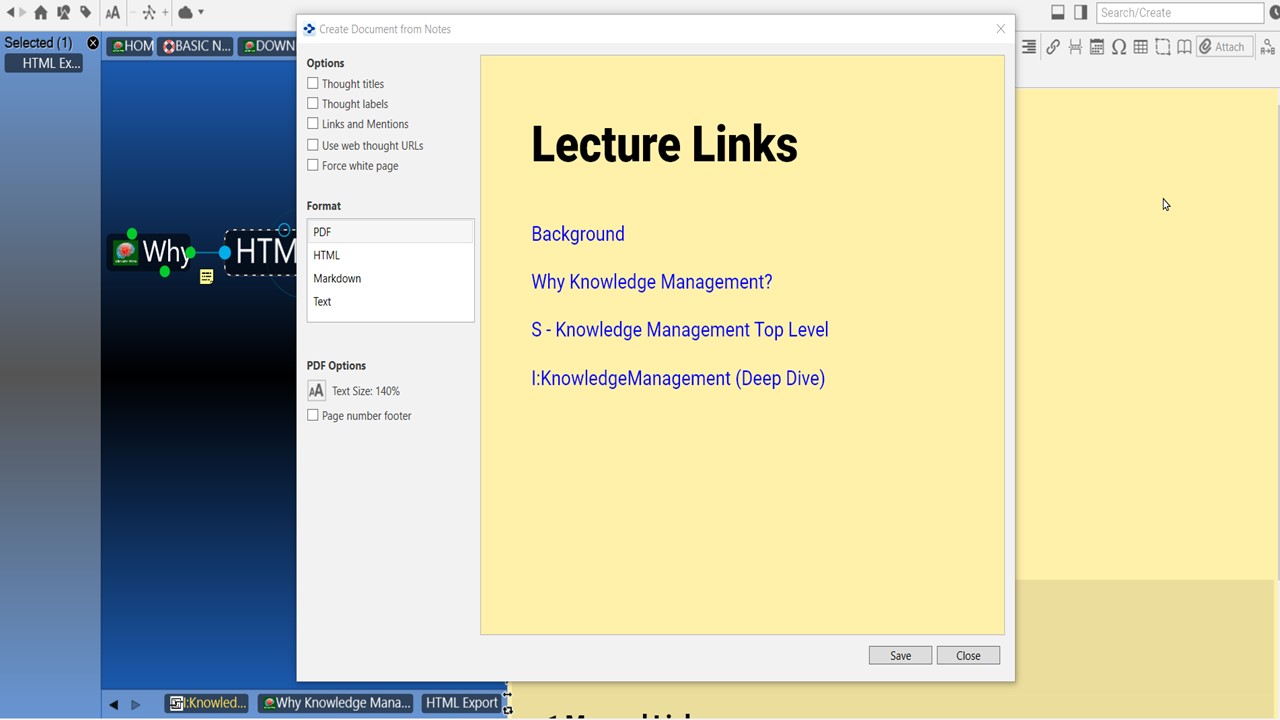
Task: Insert hyperlink in notes toolbar
Action: click(1053, 47)
